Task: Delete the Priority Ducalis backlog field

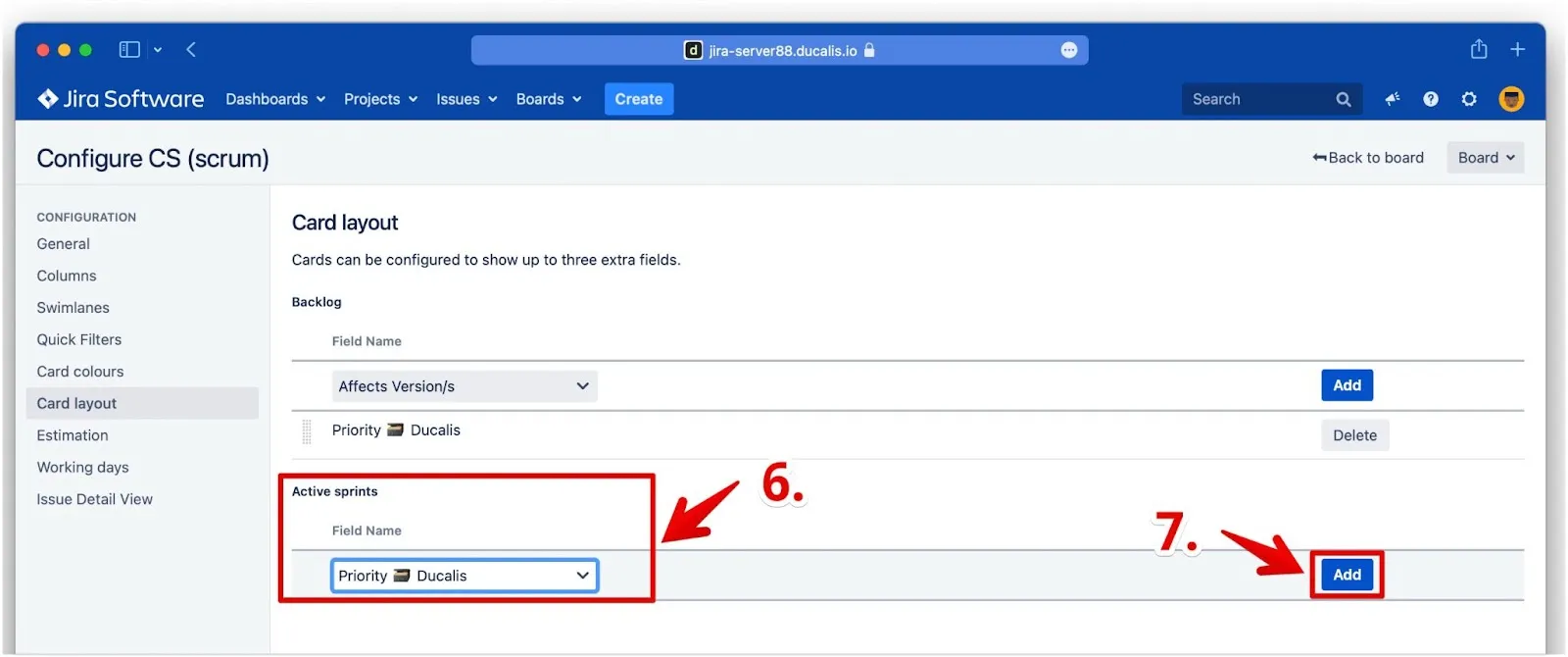Action: [x=1354, y=435]
